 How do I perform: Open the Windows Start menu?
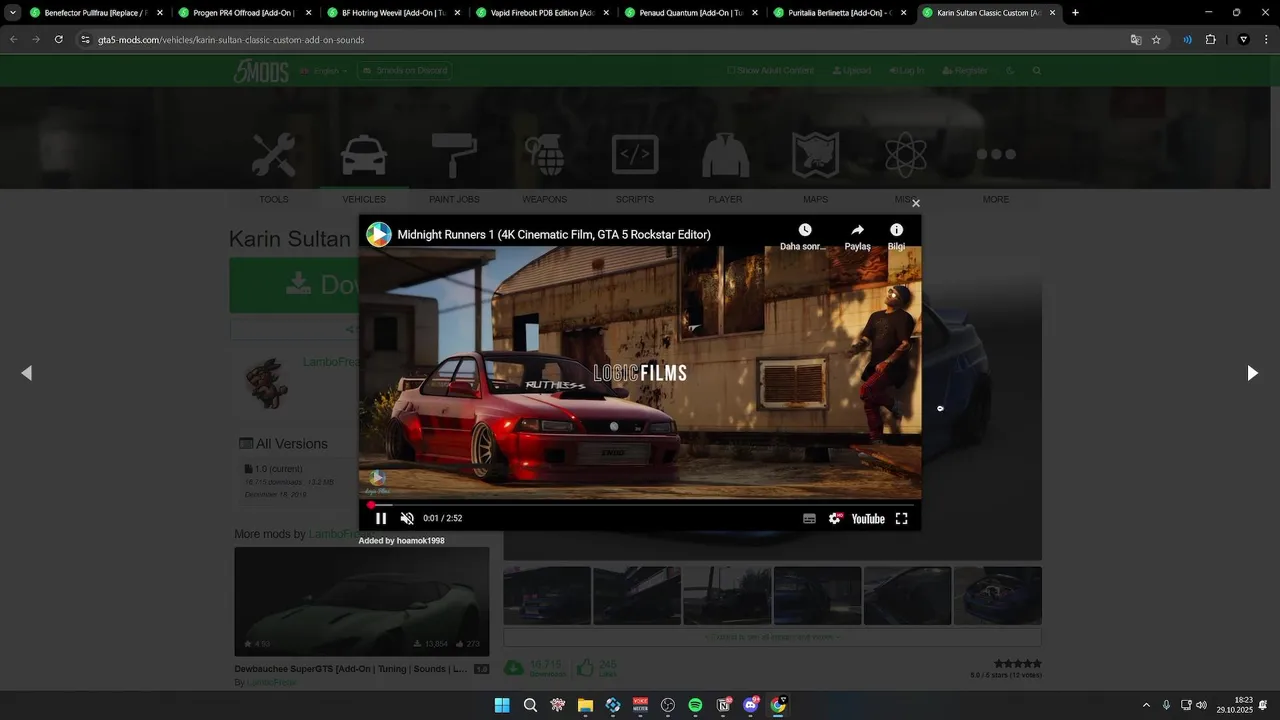click(x=502, y=705)
